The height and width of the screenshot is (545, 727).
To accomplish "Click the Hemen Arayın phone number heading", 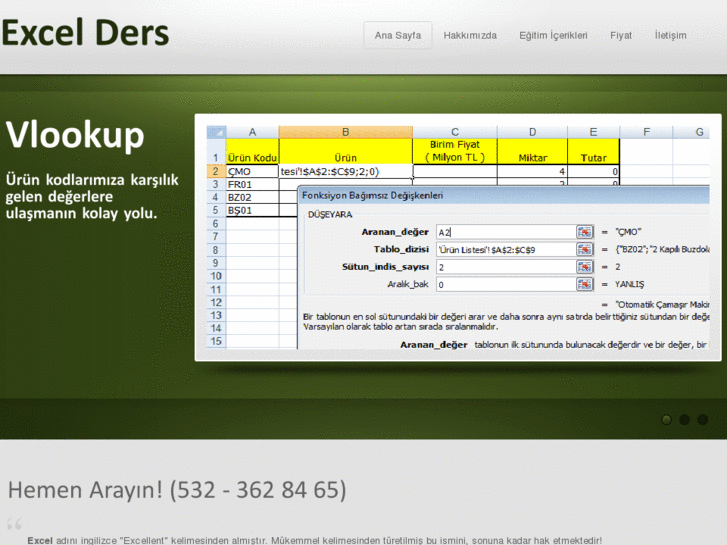I will (x=177, y=490).
